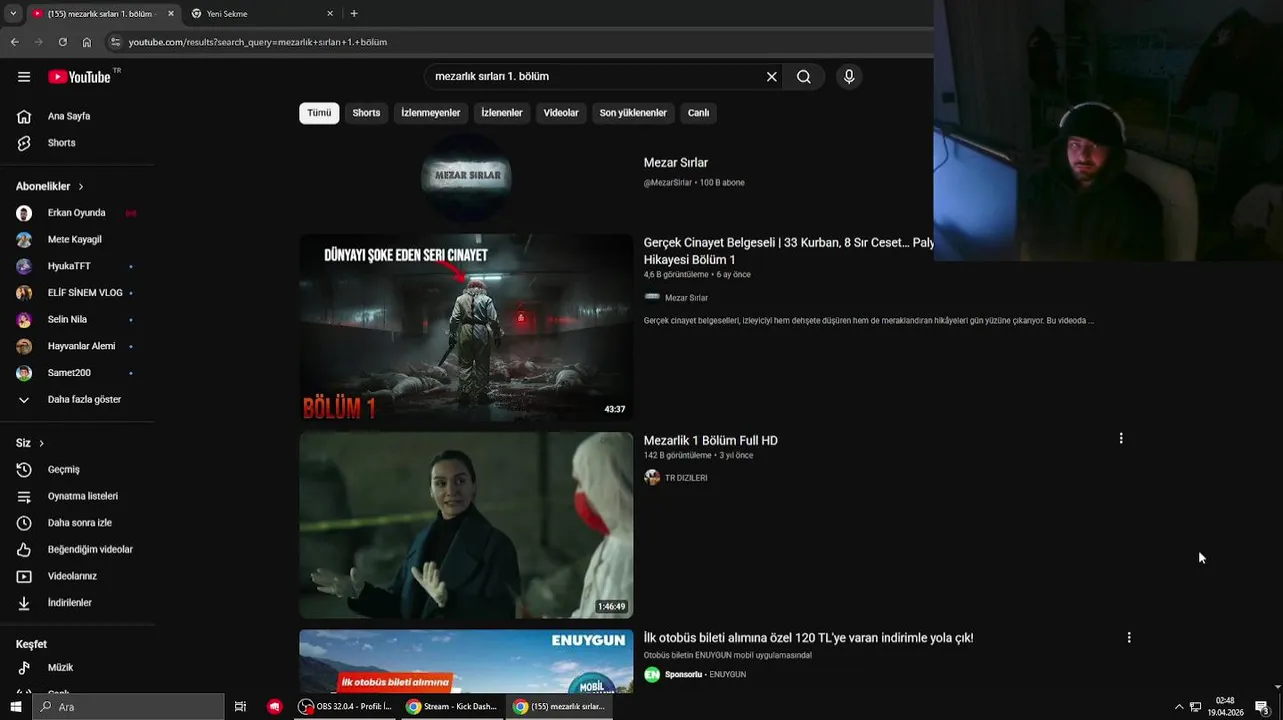Open a new browser tab with plus

point(354,13)
